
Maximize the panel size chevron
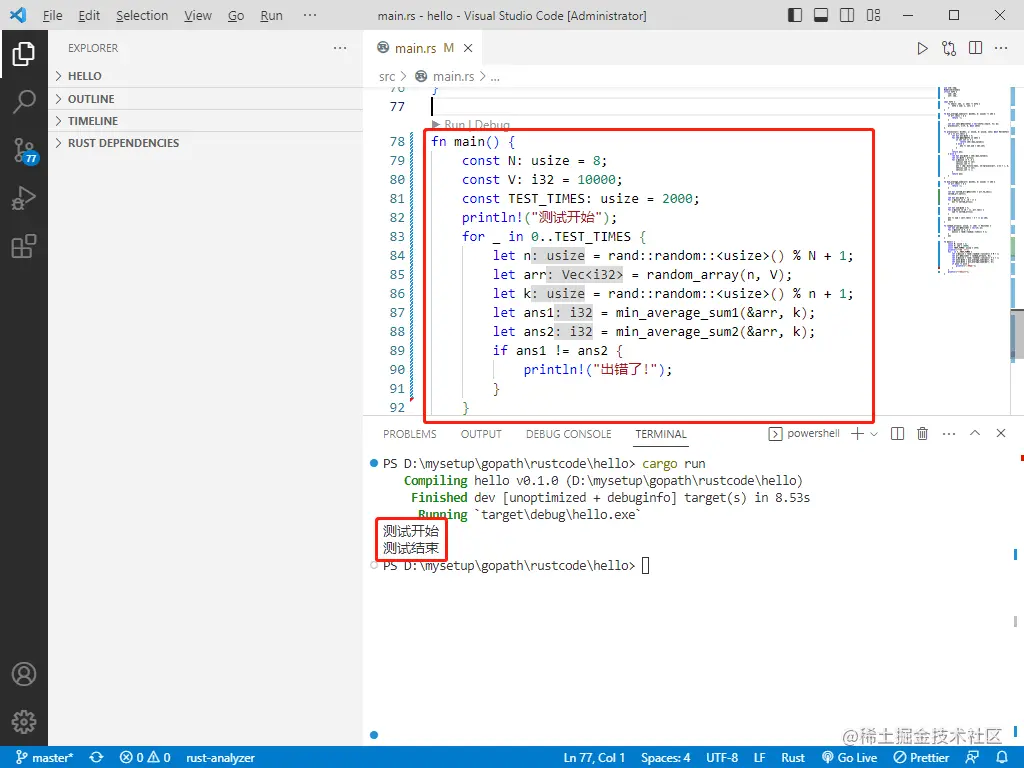pyautogui.click(x=975, y=433)
